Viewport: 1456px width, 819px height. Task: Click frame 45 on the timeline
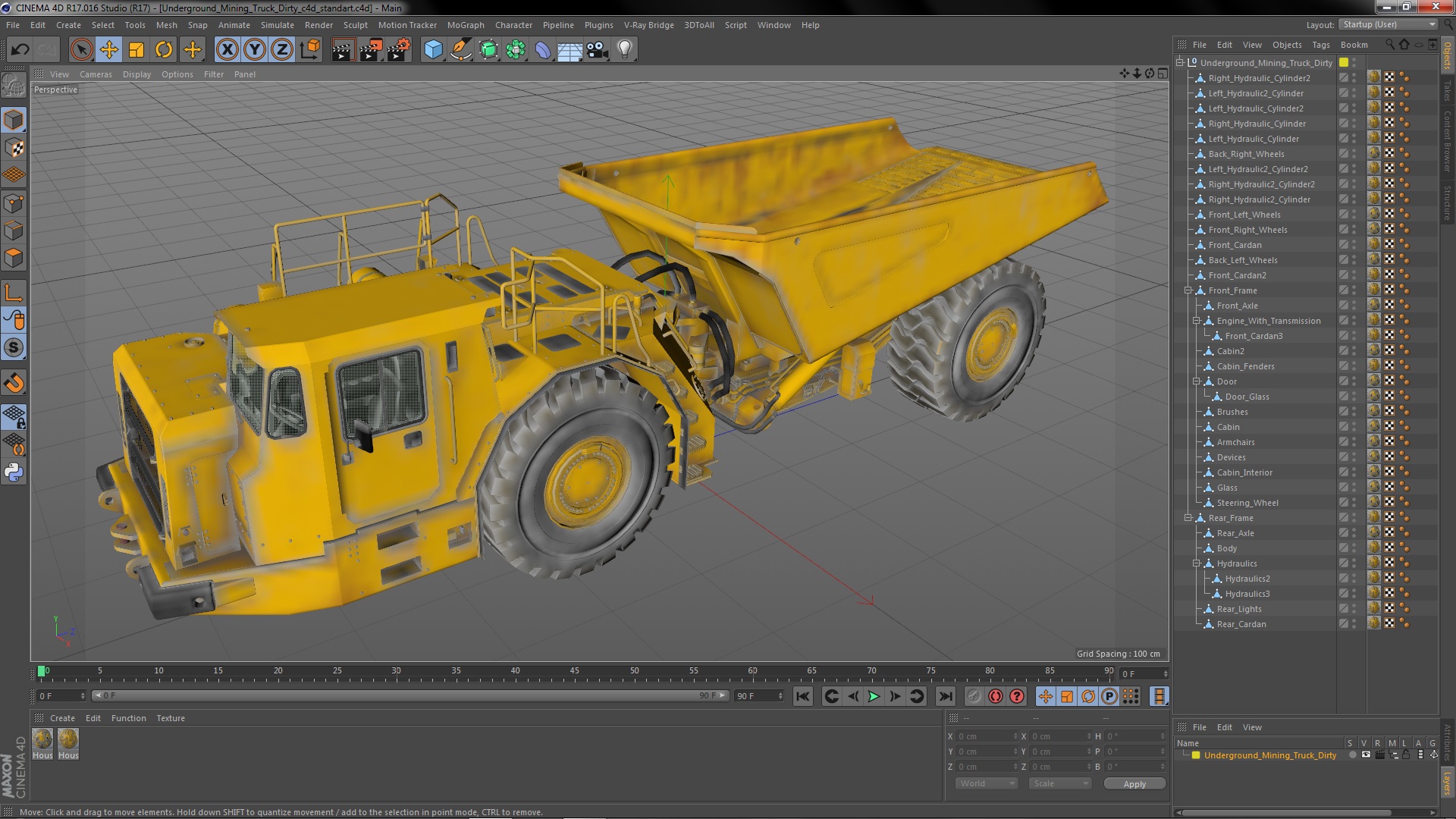575,671
